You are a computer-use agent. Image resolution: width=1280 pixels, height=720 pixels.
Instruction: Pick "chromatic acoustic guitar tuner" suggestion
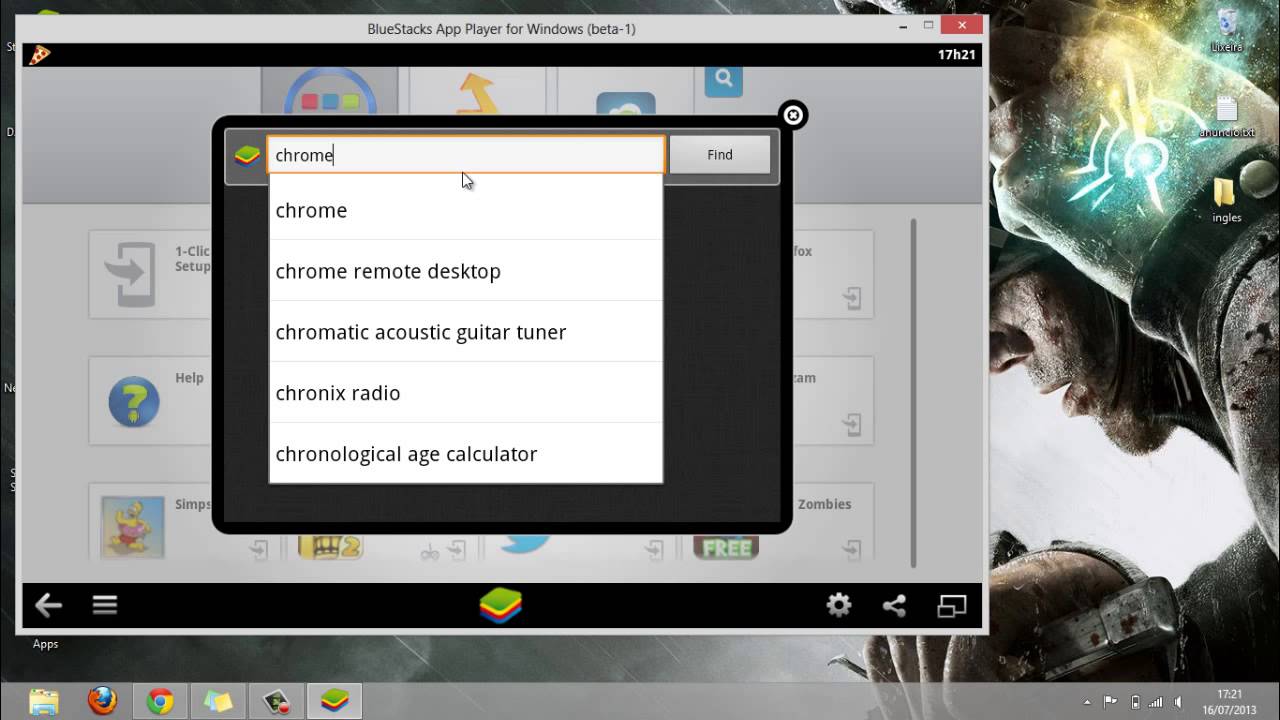[x=466, y=332]
